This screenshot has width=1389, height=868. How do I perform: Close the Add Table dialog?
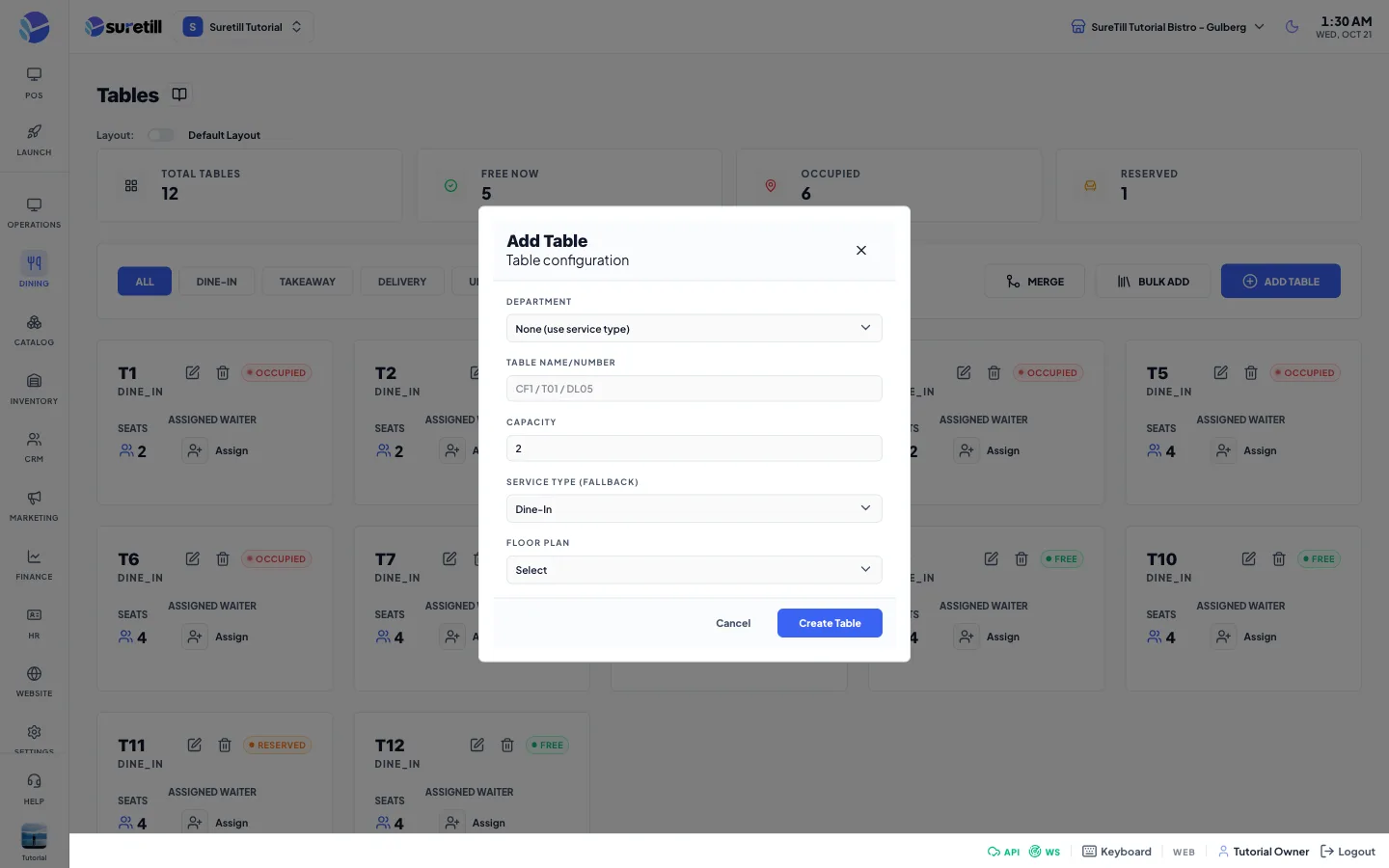coord(861,250)
